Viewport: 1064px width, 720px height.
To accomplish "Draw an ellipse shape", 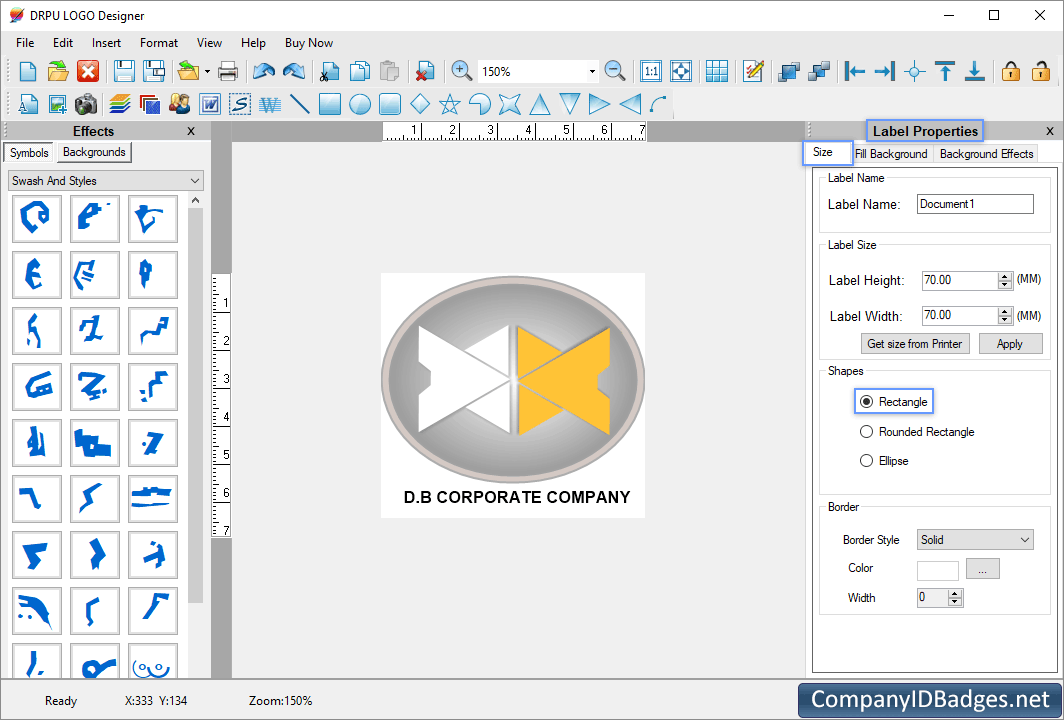I will [x=360, y=104].
